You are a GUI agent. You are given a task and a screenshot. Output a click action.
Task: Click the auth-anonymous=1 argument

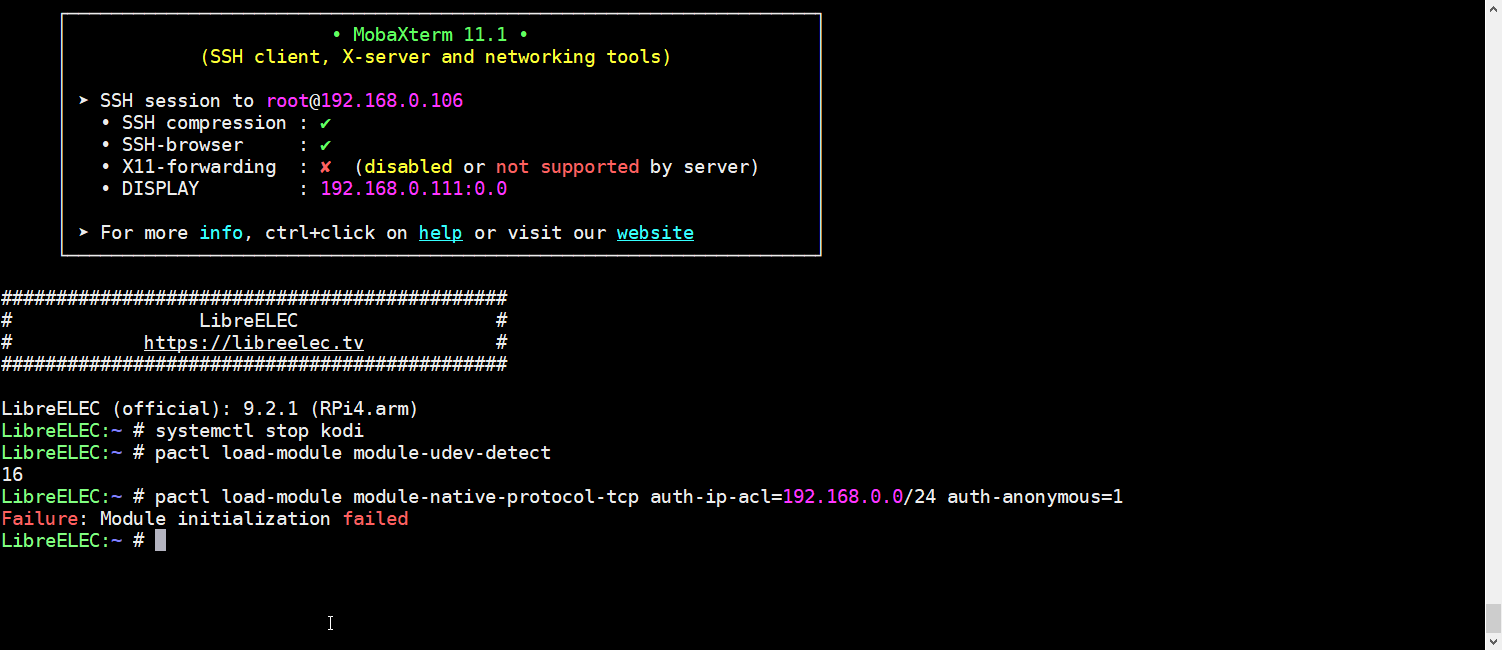[1035, 497]
